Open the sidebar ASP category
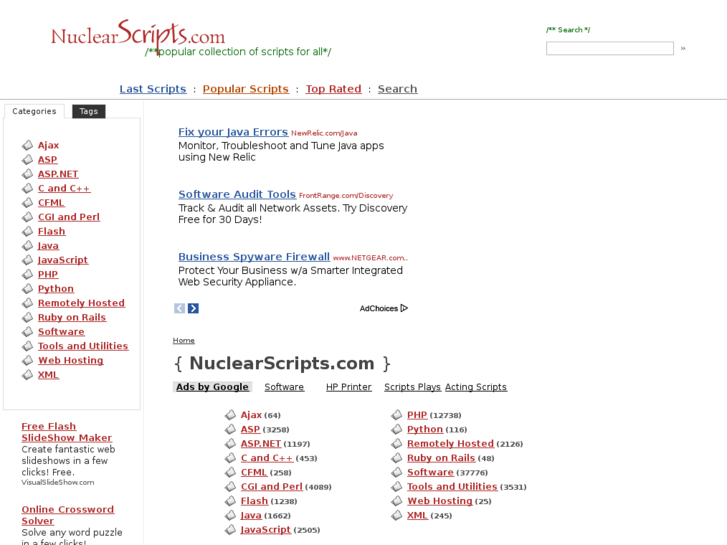Viewport: 727px width, 545px height. click(48, 160)
